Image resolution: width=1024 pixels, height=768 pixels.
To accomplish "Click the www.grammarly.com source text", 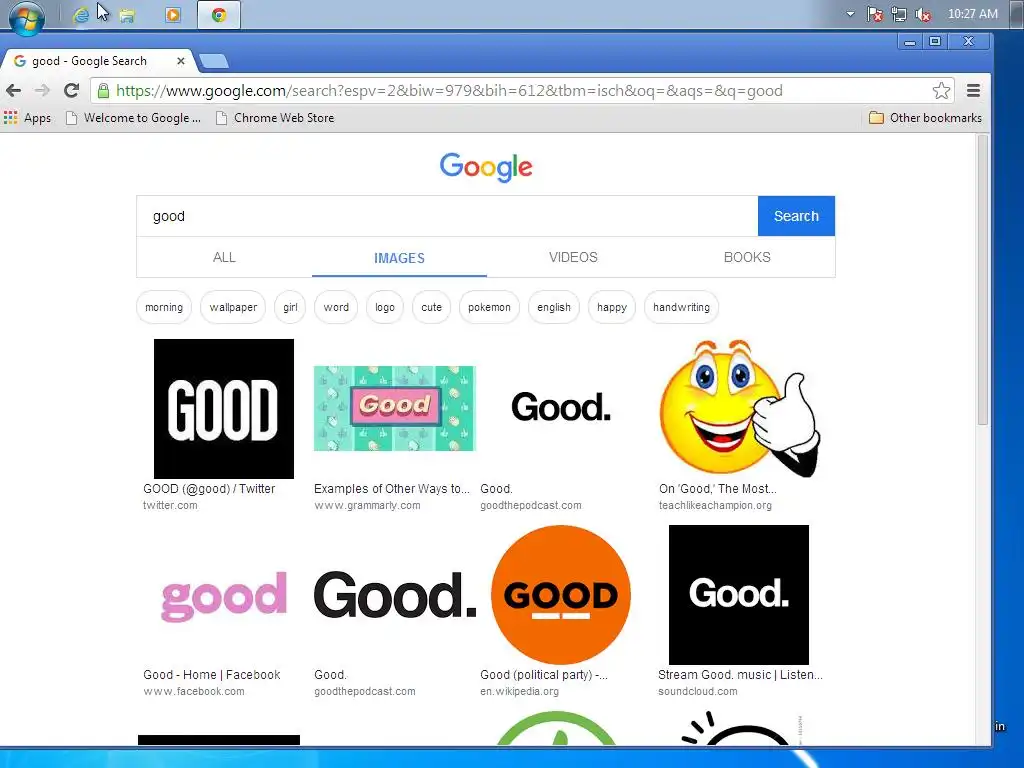I will point(367,505).
